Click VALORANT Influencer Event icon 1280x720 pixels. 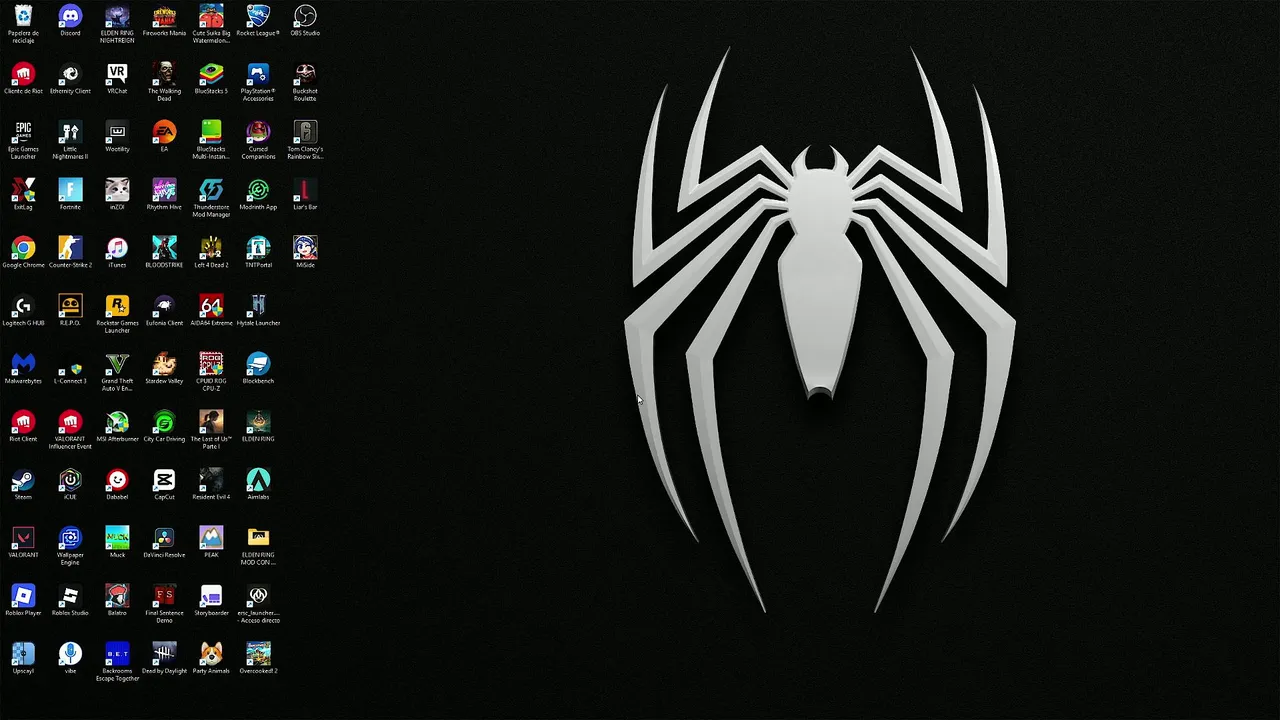[70, 423]
